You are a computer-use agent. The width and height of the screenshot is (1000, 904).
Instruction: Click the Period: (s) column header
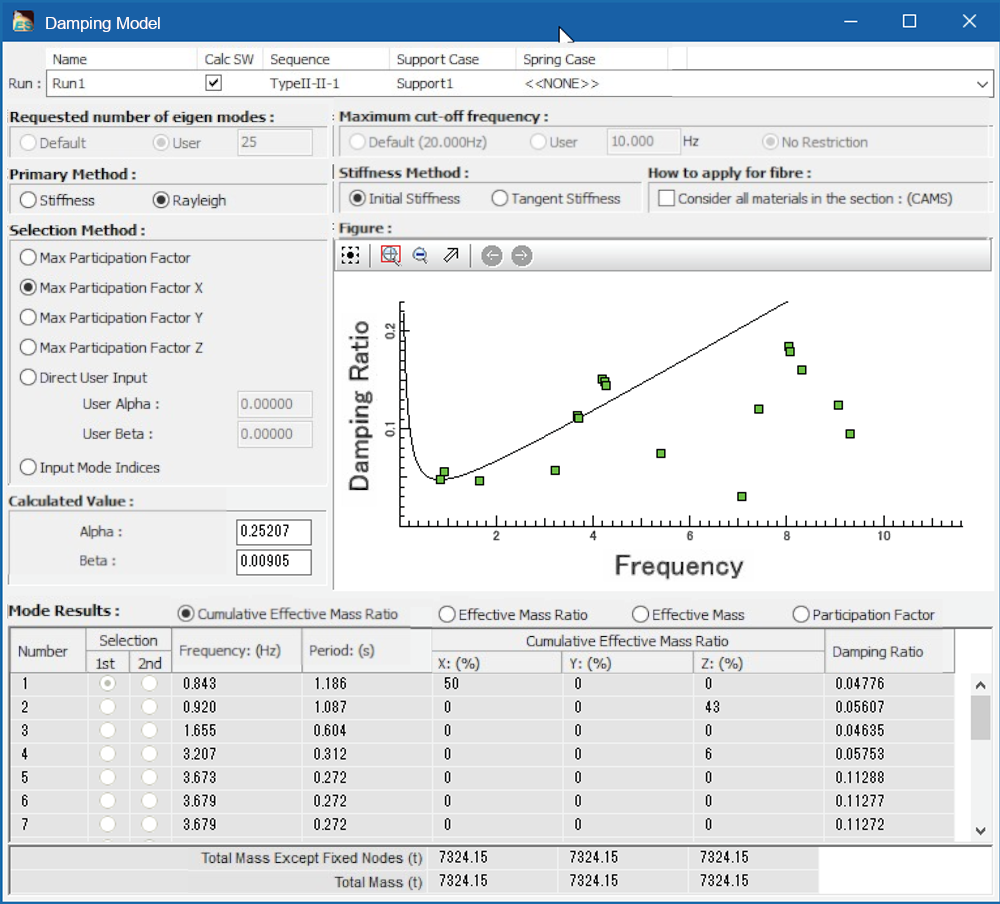[367, 651]
